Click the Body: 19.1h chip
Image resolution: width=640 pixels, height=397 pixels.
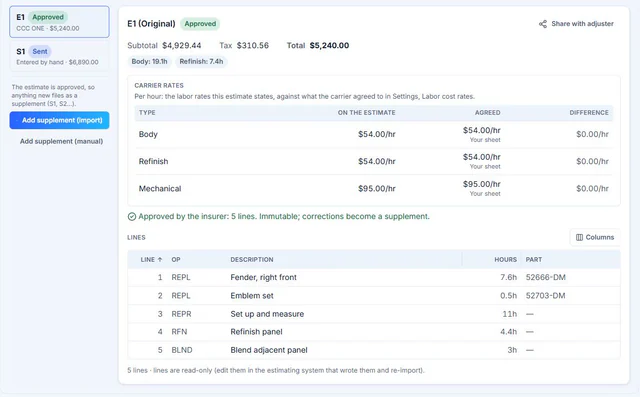[x=149, y=62]
